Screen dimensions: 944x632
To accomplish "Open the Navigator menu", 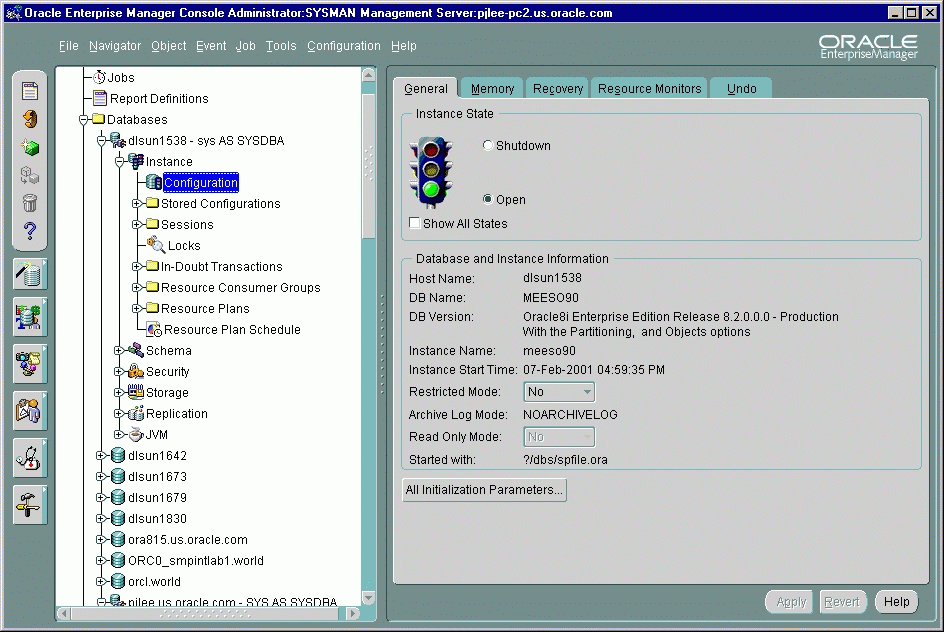I will pyautogui.click(x=114, y=46).
